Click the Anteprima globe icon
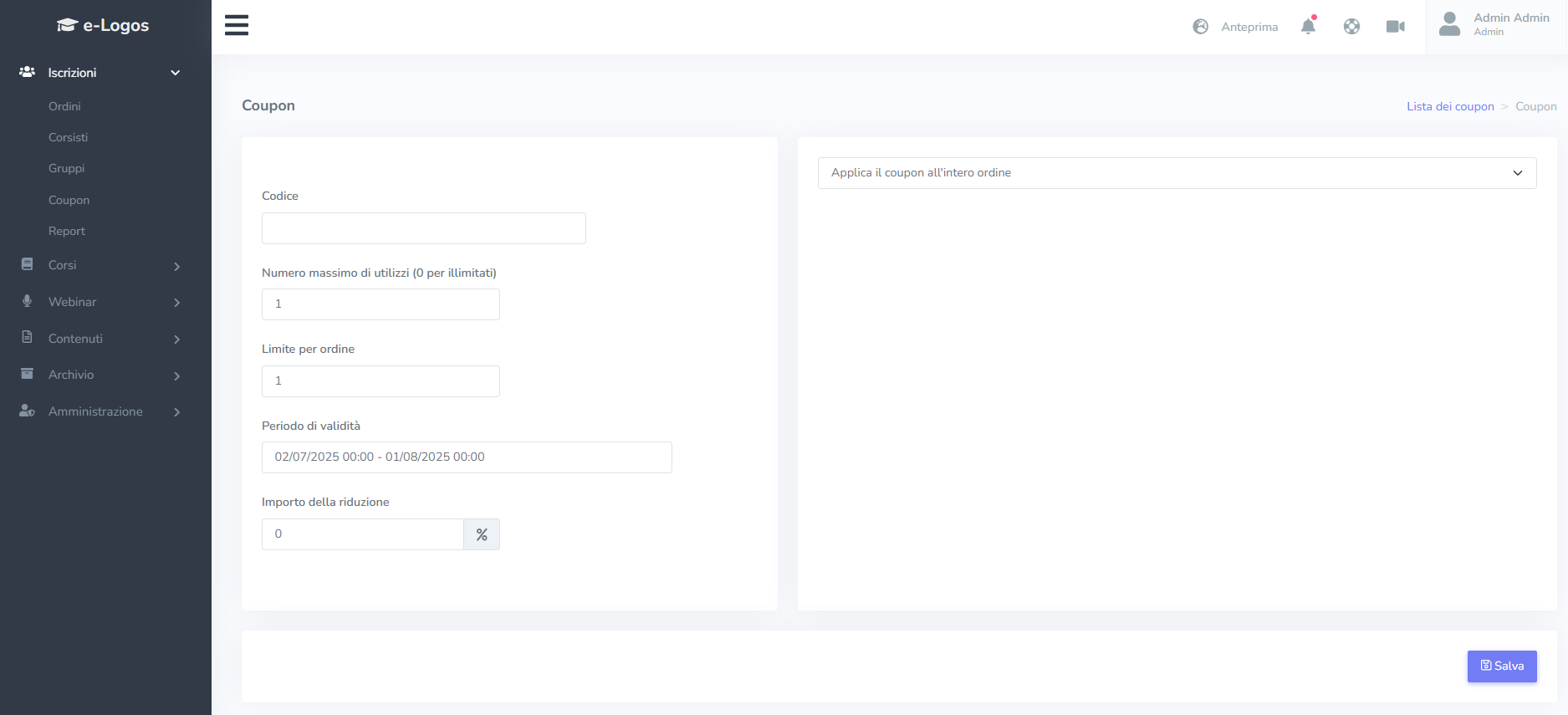Screen dimensions: 1568x715 click(1200, 27)
